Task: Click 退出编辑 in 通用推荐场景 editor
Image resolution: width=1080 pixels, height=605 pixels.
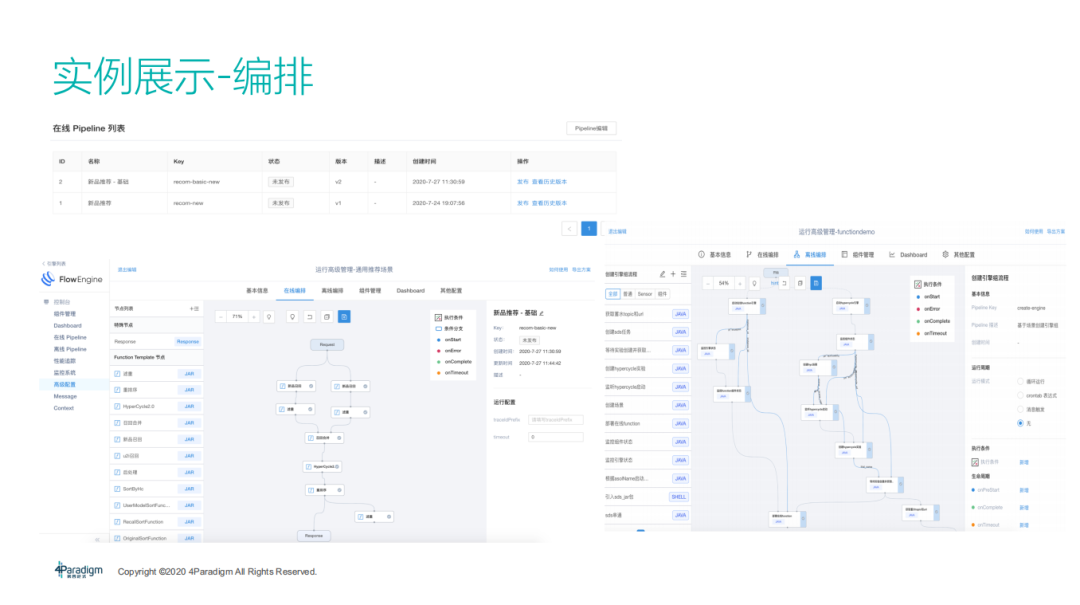Action: click(x=127, y=270)
